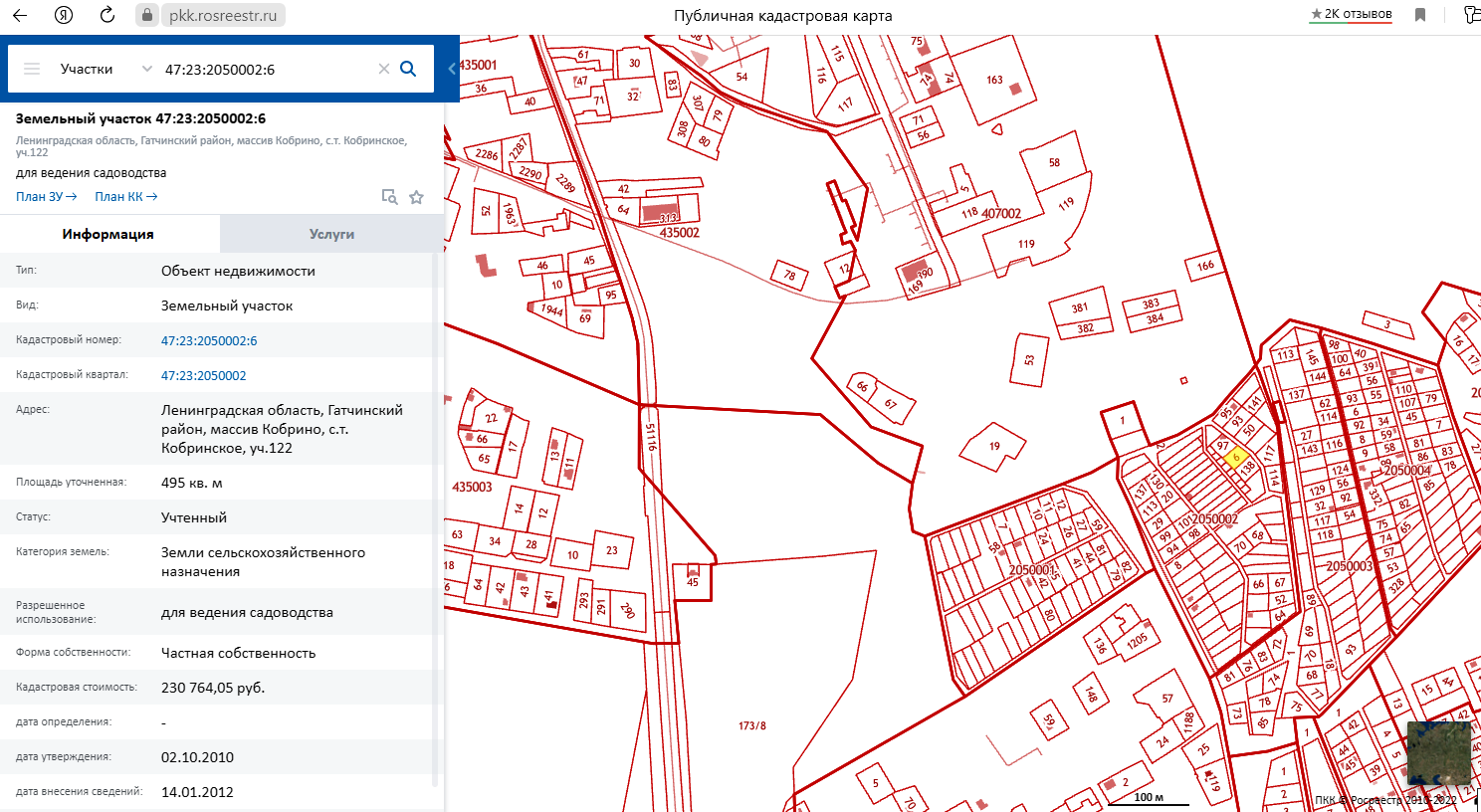This screenshot has width=1481, height=812.
Task: Open the План ЗУ link
Action: click(x=46, y=196)
